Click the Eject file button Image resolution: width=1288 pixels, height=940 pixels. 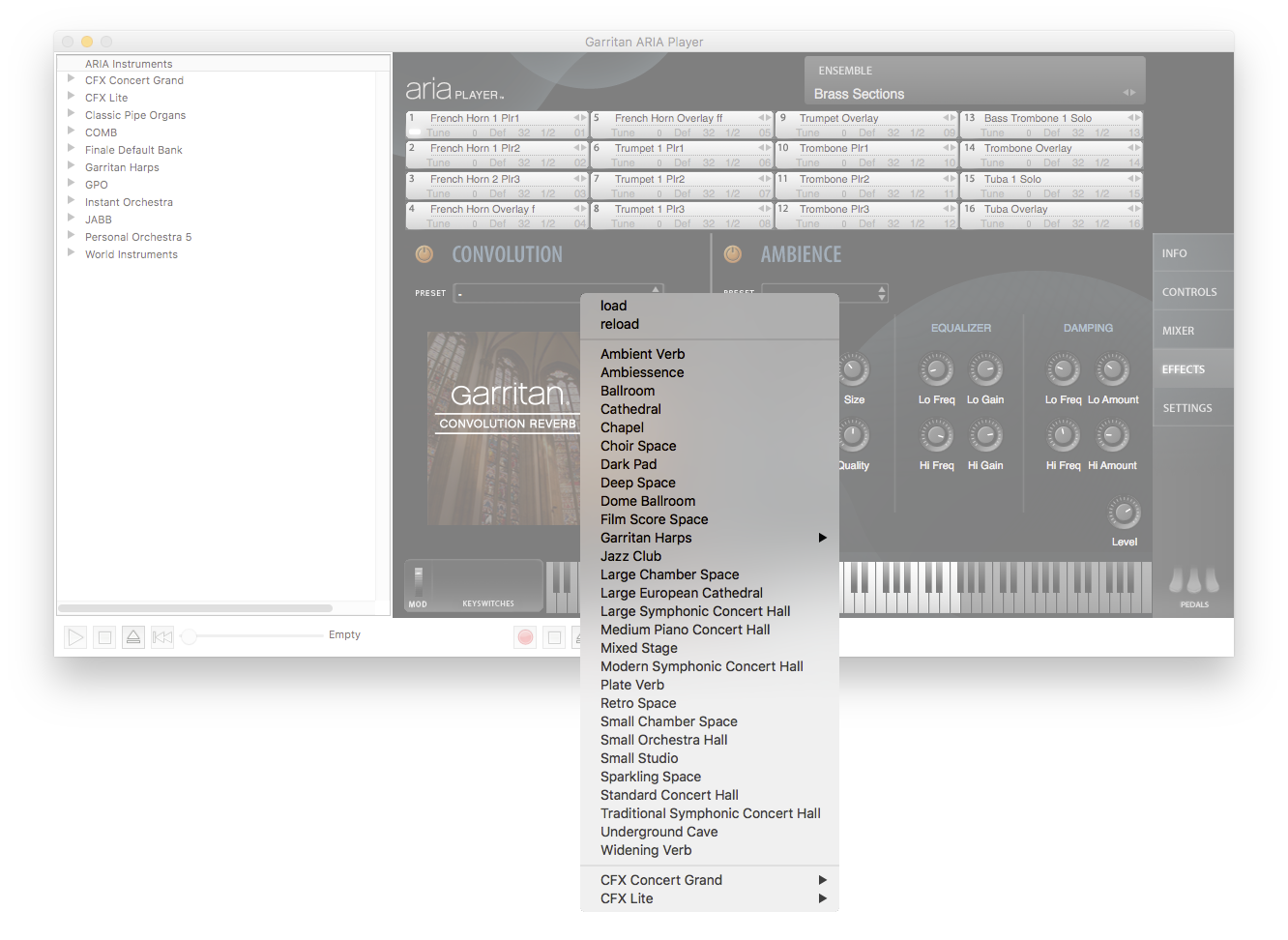point(134,636)
